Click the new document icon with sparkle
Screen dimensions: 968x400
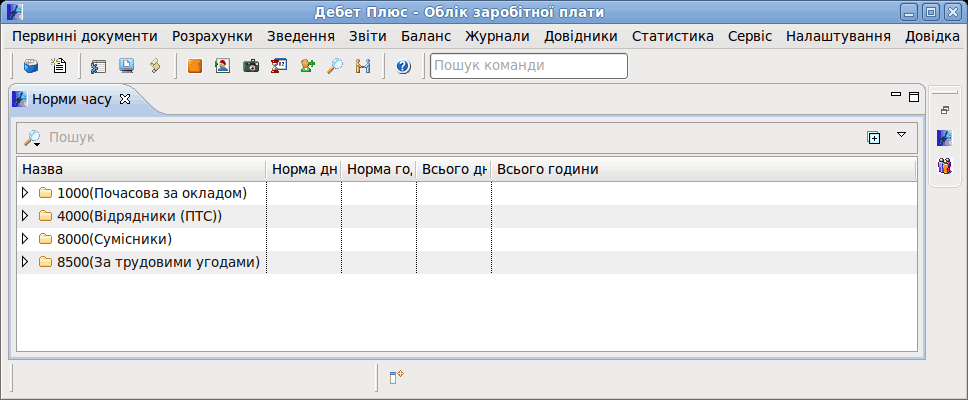pos(59,66)
